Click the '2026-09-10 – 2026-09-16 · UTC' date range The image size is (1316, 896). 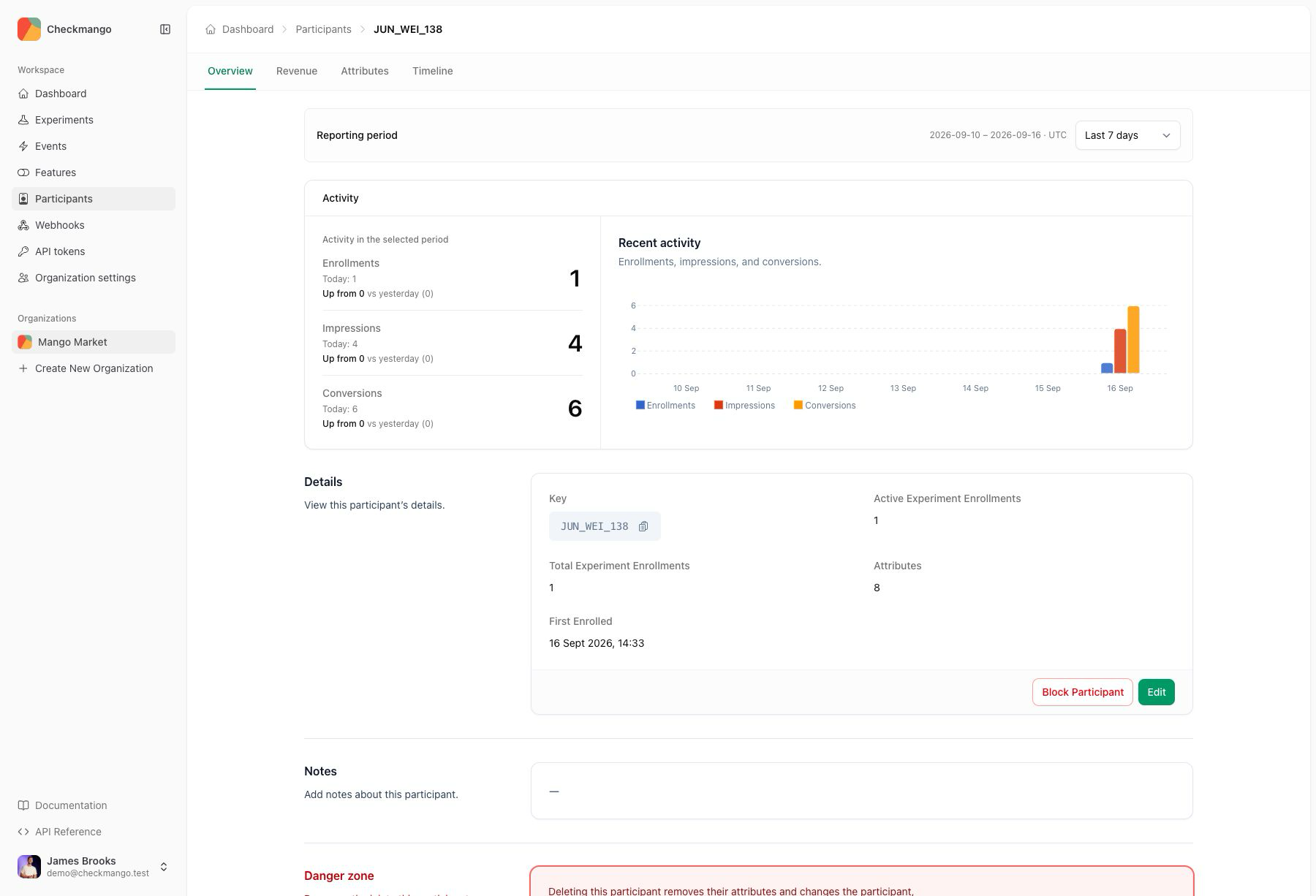click(x=998, y=135)
